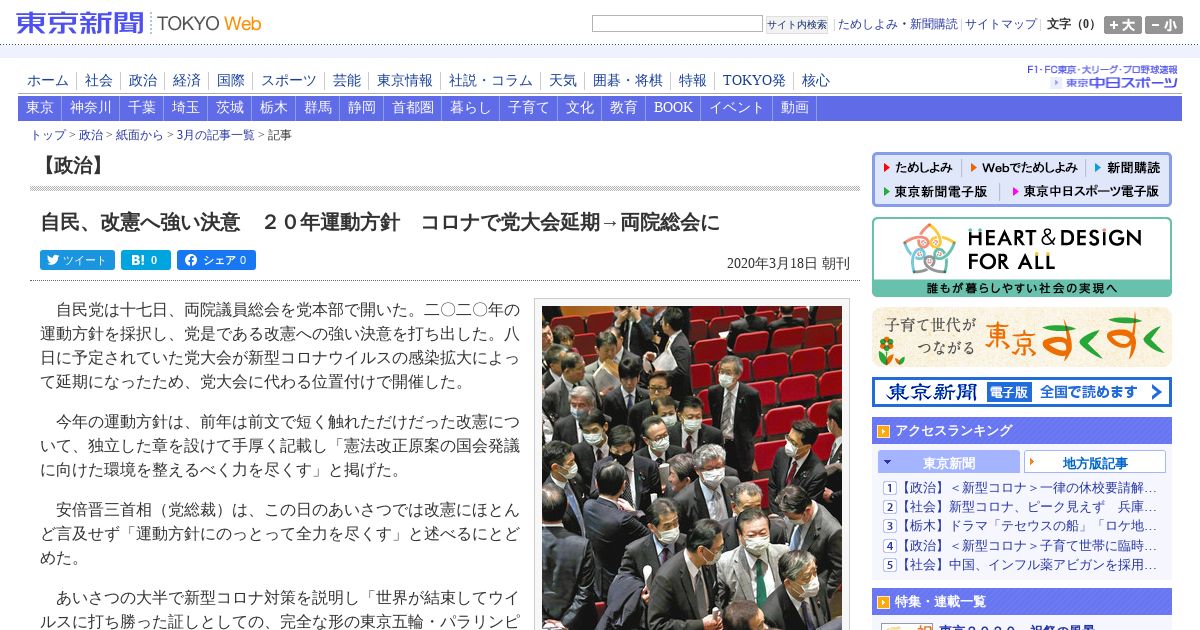Open the 経済 section

pyautogui.click(x=187, y=81)
